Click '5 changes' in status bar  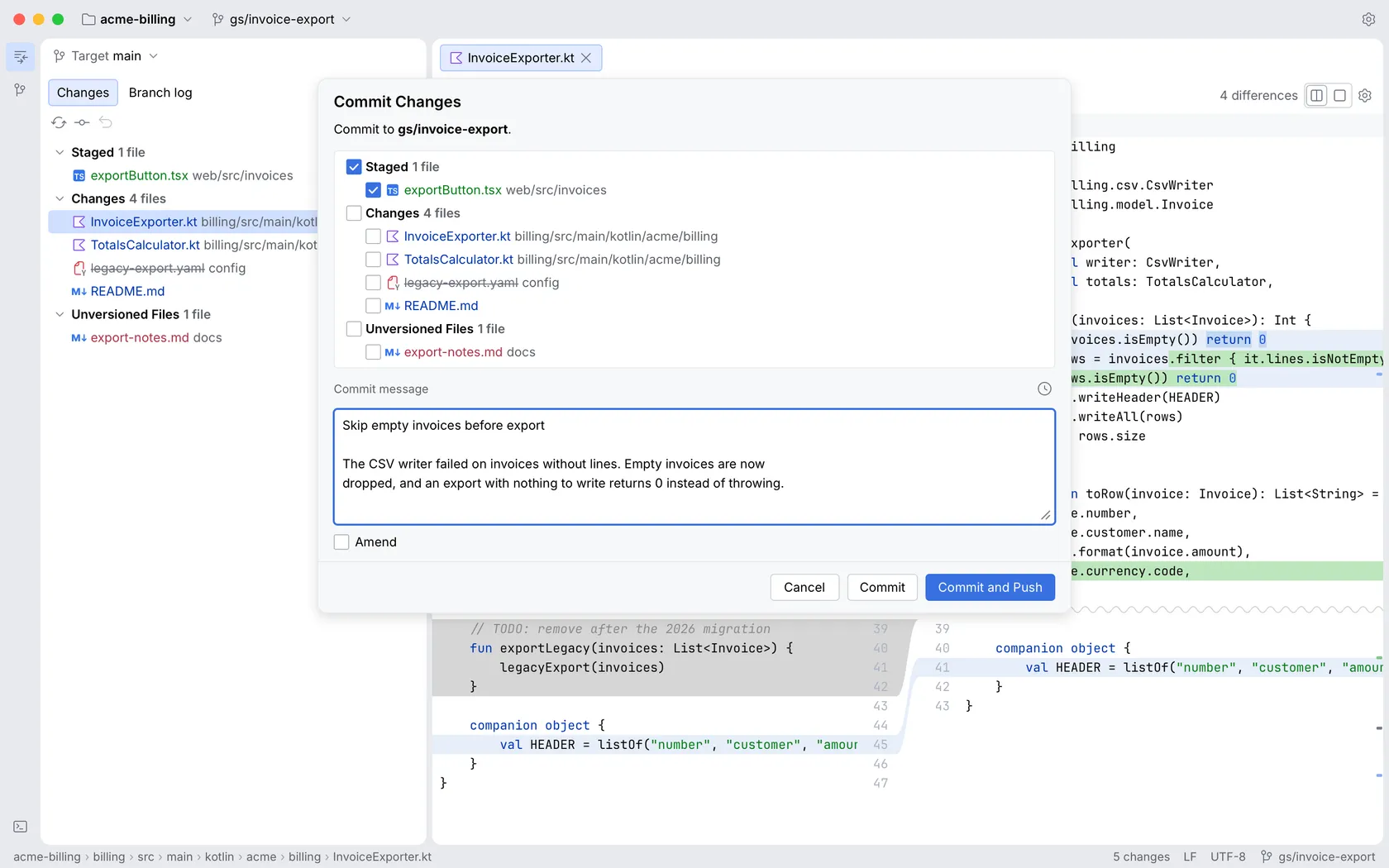tap(1141, 856)
